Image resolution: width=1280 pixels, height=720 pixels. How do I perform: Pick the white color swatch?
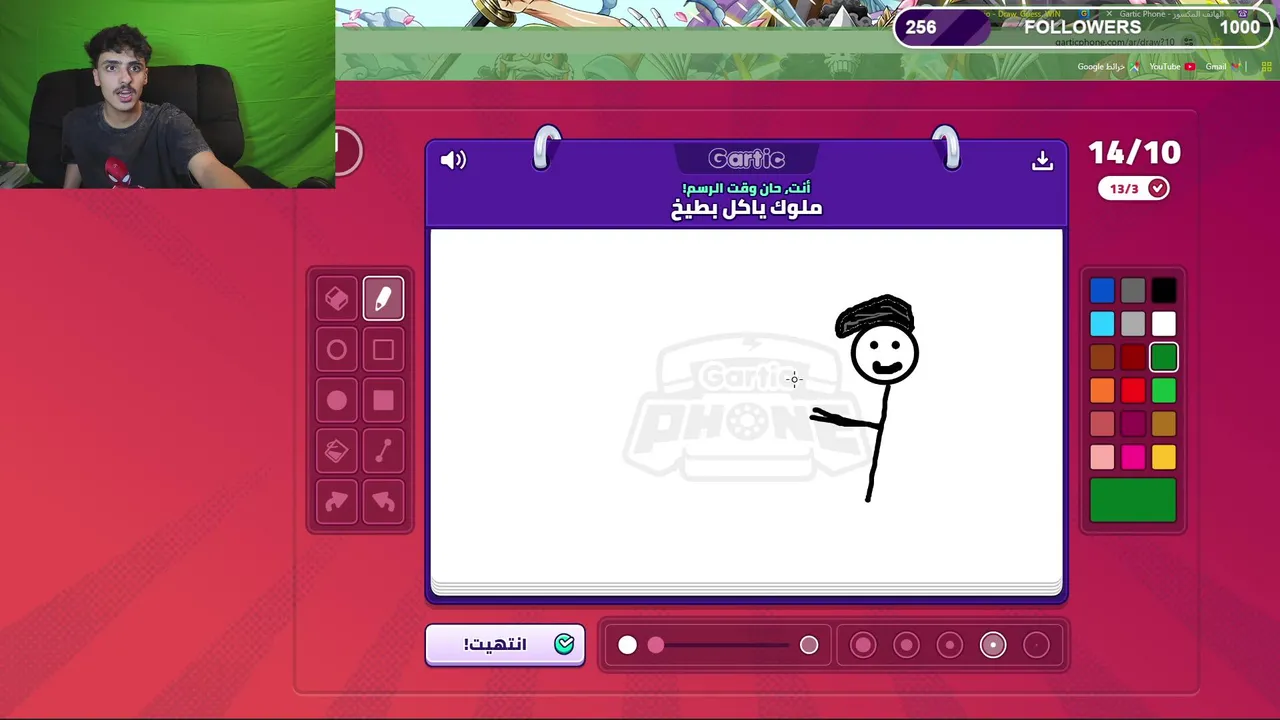coord(1164,324)
